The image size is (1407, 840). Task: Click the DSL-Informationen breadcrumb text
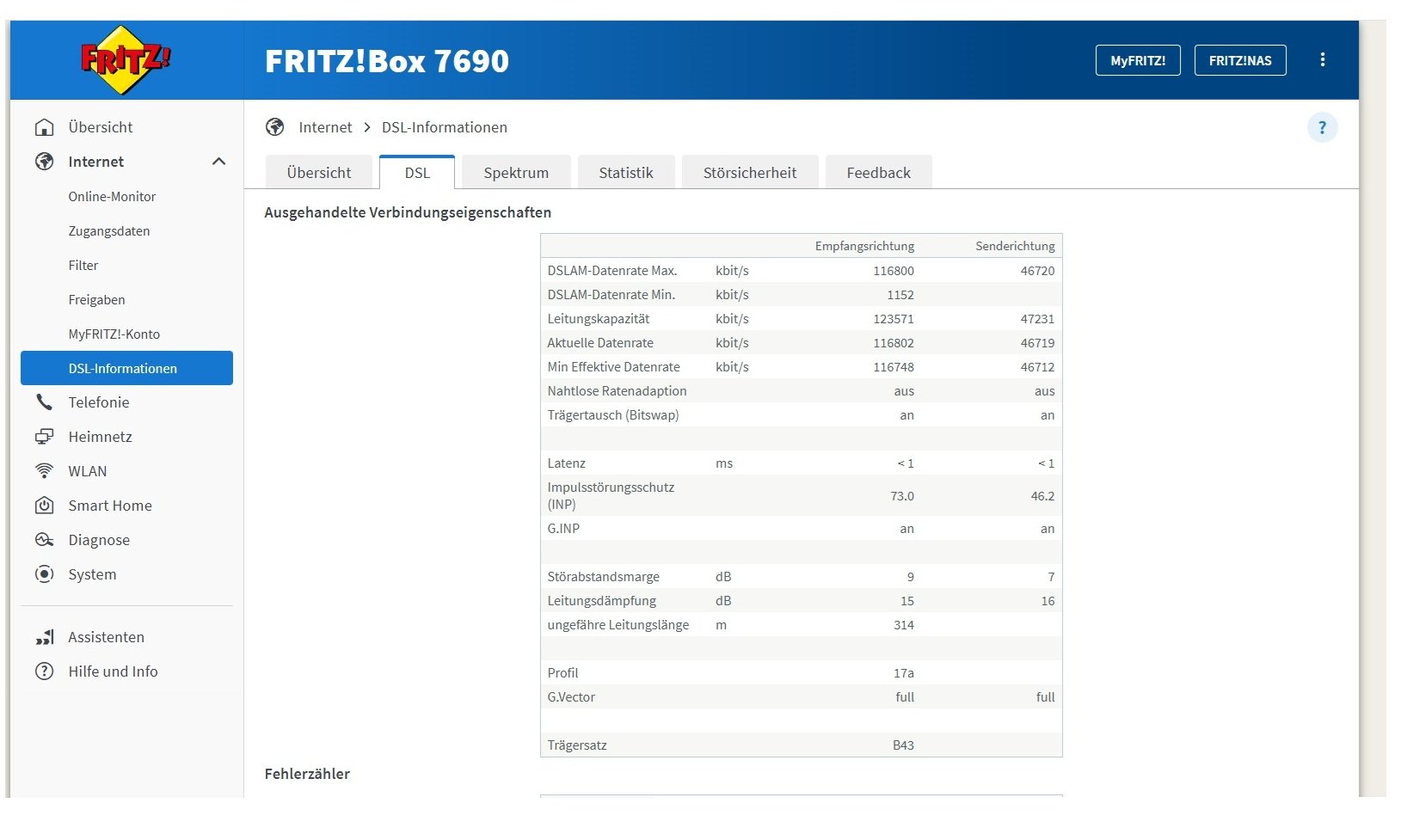(445, 127)
